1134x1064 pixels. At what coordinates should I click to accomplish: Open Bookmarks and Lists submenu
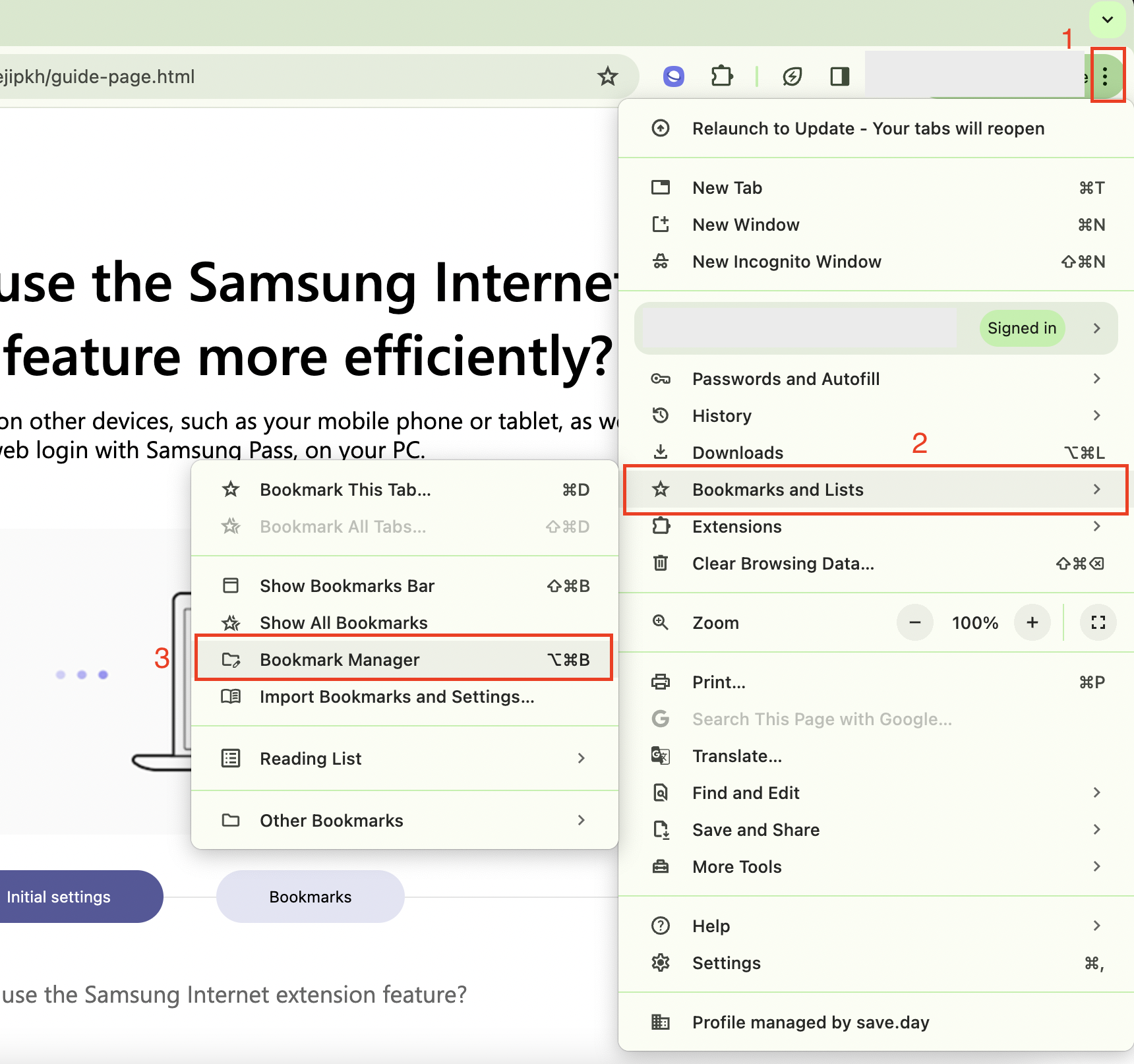(876, 489)
